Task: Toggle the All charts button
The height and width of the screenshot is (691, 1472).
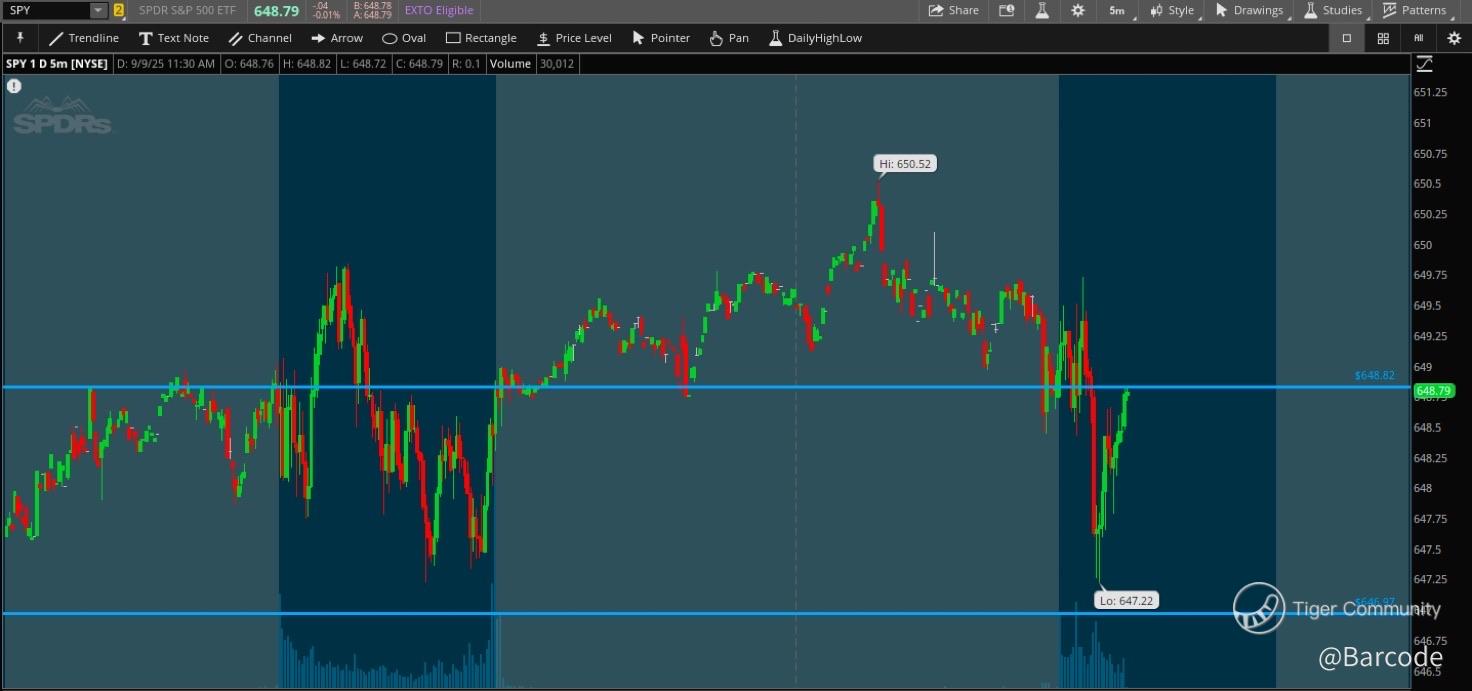Action: pos(1418,38)
